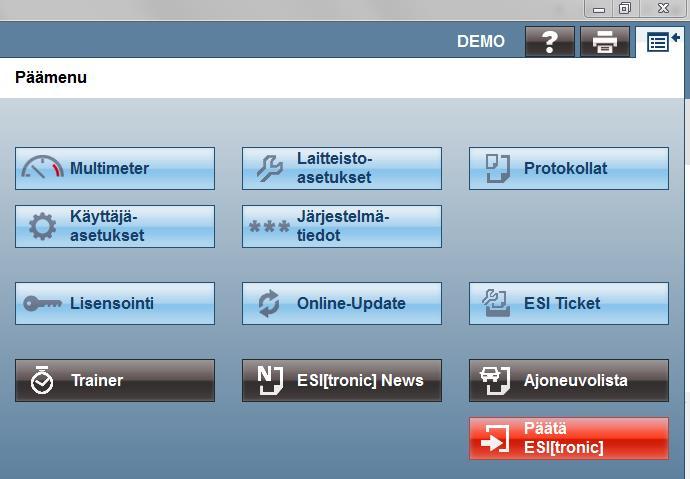Viewport: 690px width, 479px height.
Task: Click Päätä ESI[tronic] to exit
Action: [x=569, y=439]
